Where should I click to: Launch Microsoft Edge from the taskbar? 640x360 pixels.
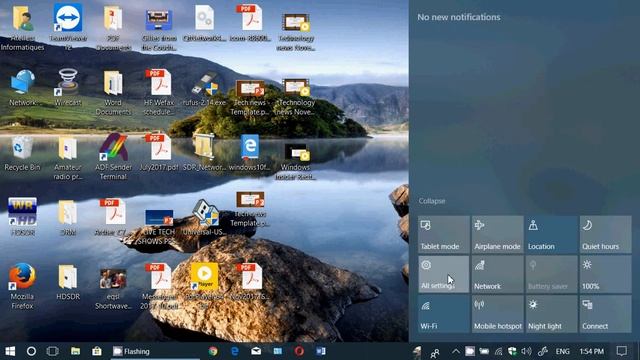tap(235, 351)
